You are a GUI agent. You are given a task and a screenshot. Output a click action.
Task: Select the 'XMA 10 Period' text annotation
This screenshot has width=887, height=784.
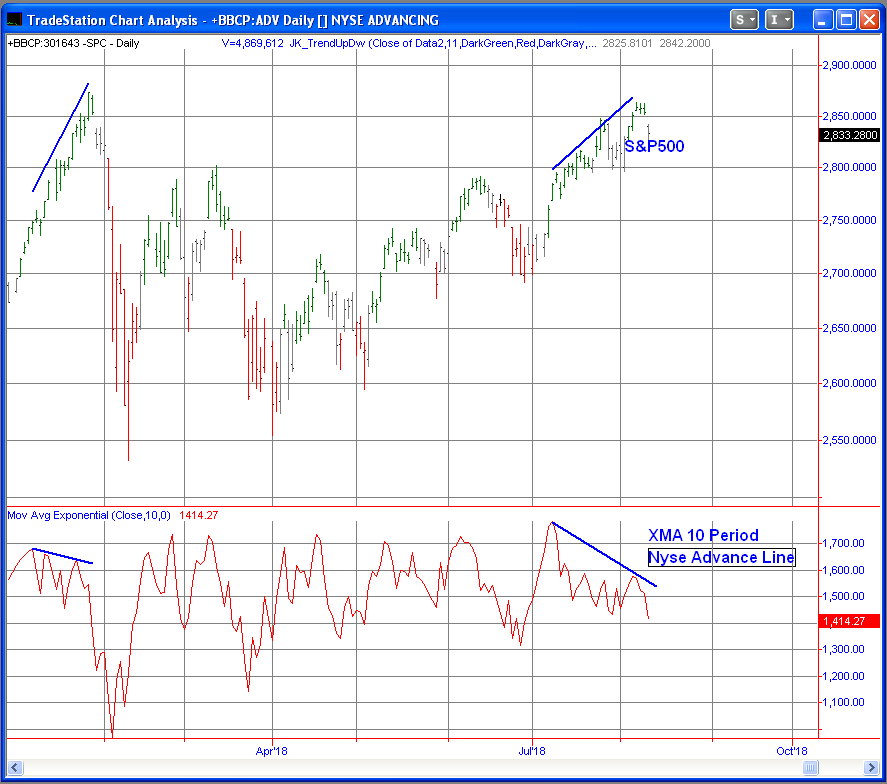703,535
